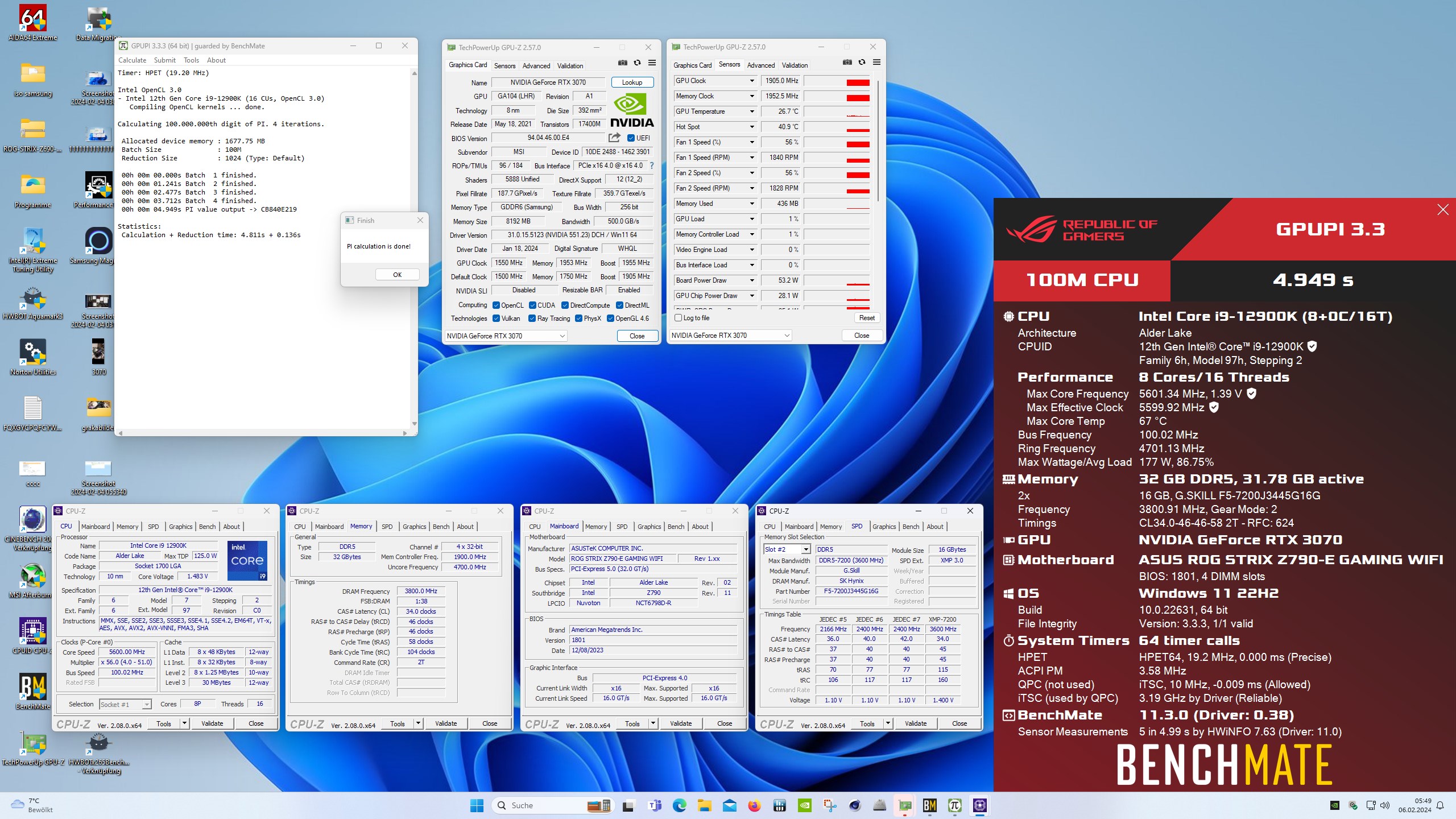Click Close button in CPU-Z SPD window
The width and height of the screenshot is (1456, 819).
click(x=959, y=723)
